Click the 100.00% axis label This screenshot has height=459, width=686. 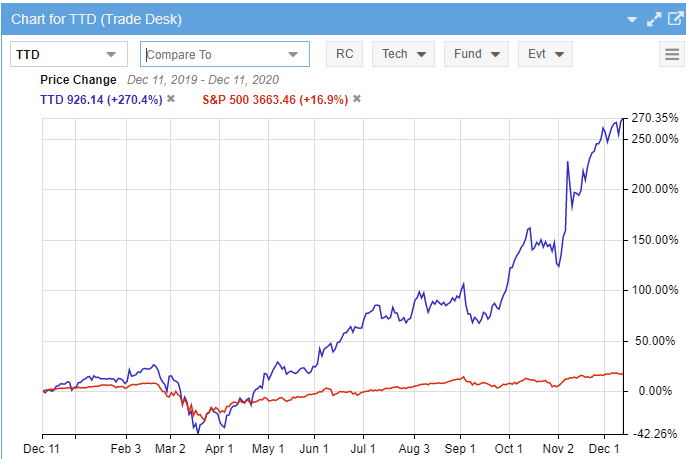(x=654, y=290)
